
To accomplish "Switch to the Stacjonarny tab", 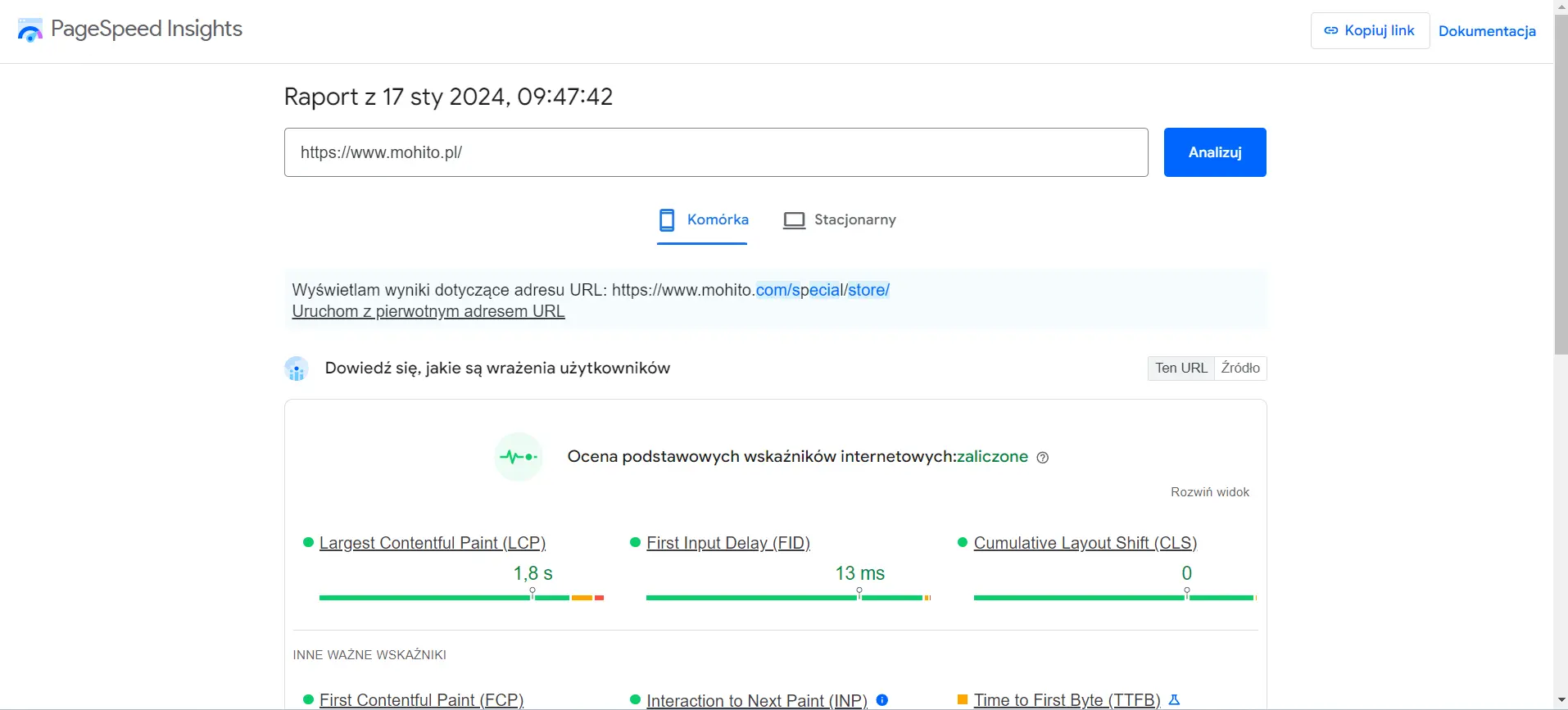I will (x=840, y=219).
